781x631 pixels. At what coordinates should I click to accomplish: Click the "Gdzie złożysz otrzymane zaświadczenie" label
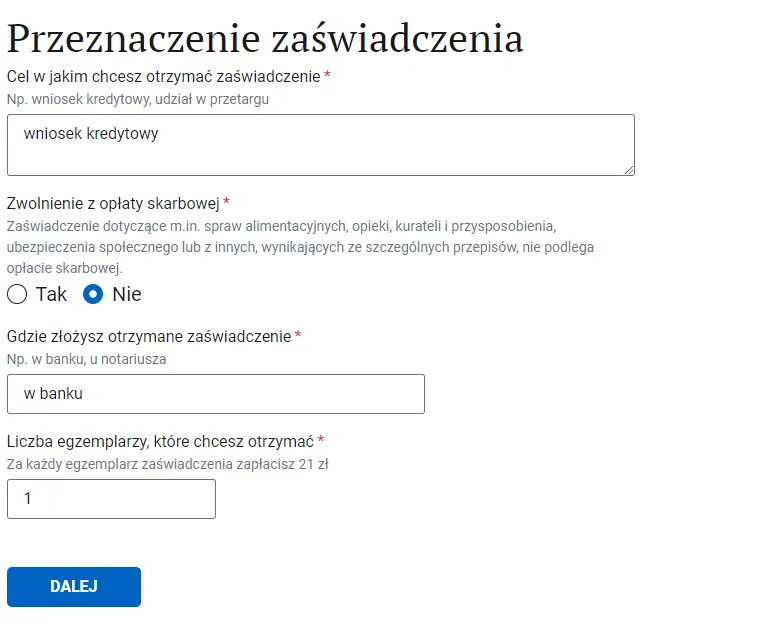148,336
